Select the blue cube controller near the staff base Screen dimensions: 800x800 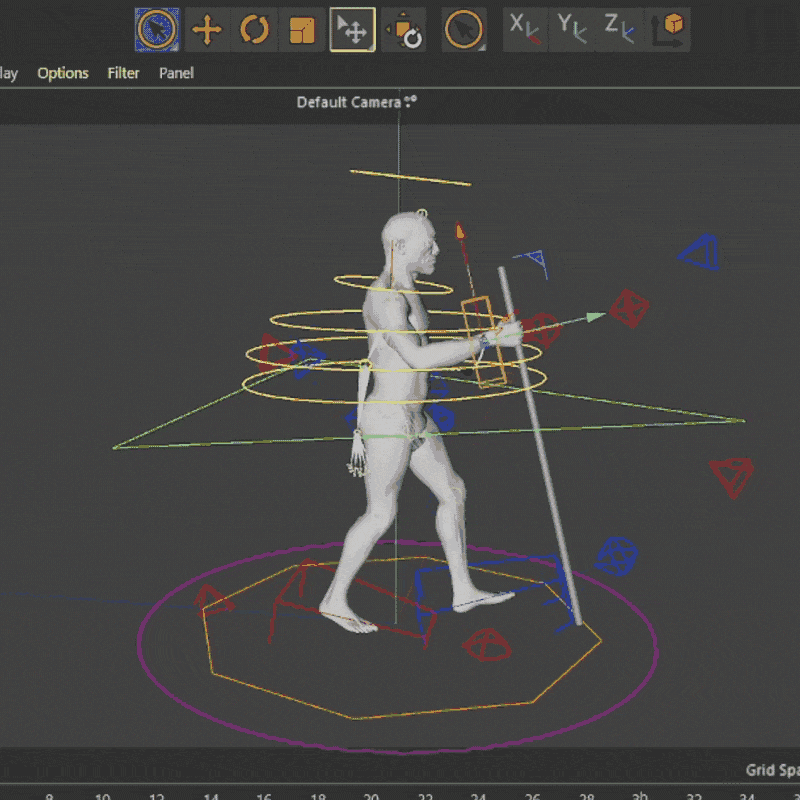(617, 556)
